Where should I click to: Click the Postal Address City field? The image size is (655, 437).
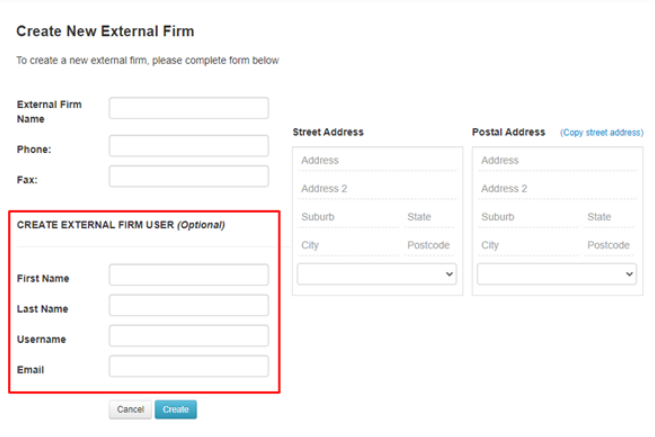(527, 245)
